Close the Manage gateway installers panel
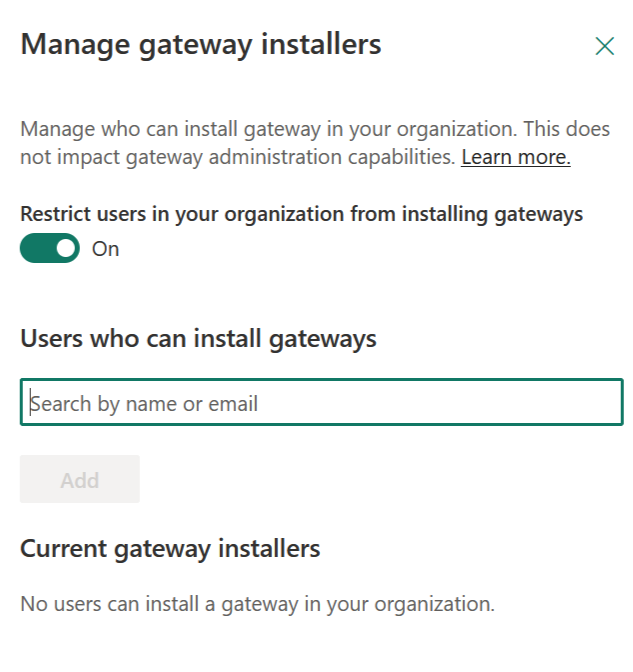 [604, 46]
